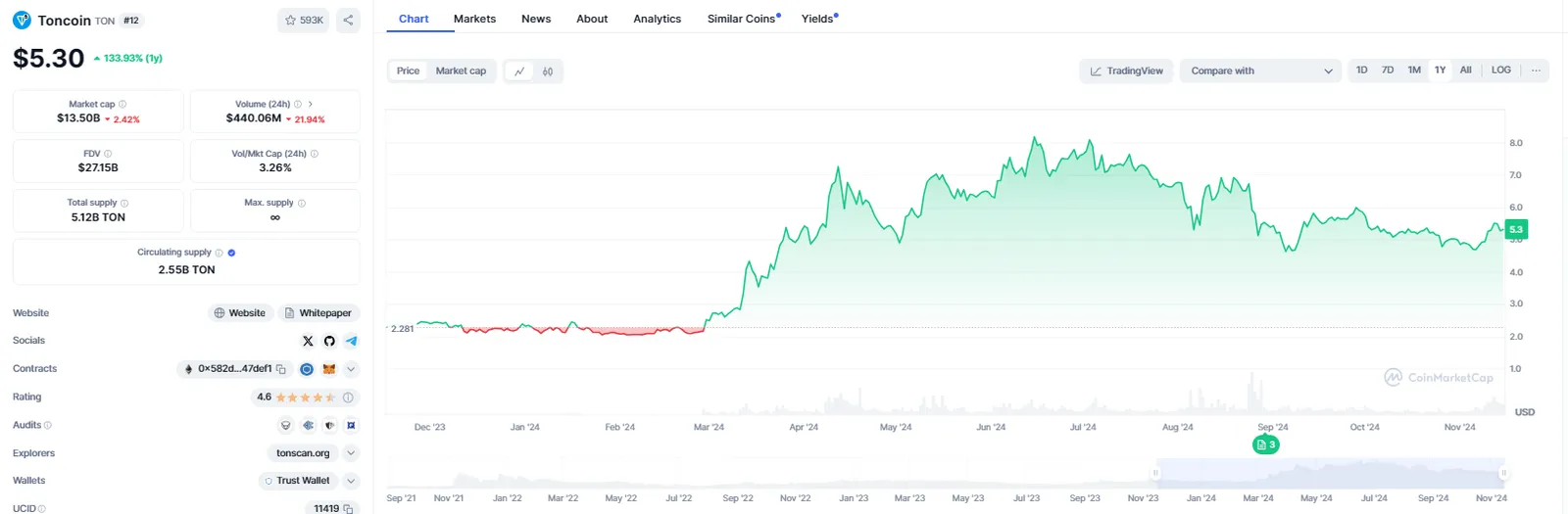The width and height of the screenshot is (1568, 514).
Task: Click the 0x582d...47def1 contract address chip
Action: (x=233, y=369)
